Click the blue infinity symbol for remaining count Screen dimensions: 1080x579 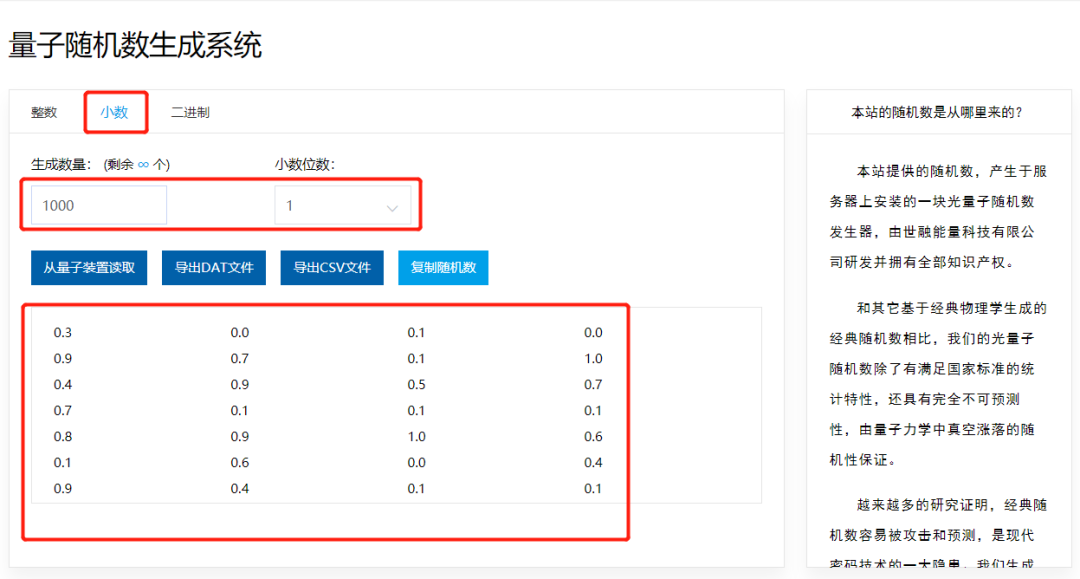143,164
